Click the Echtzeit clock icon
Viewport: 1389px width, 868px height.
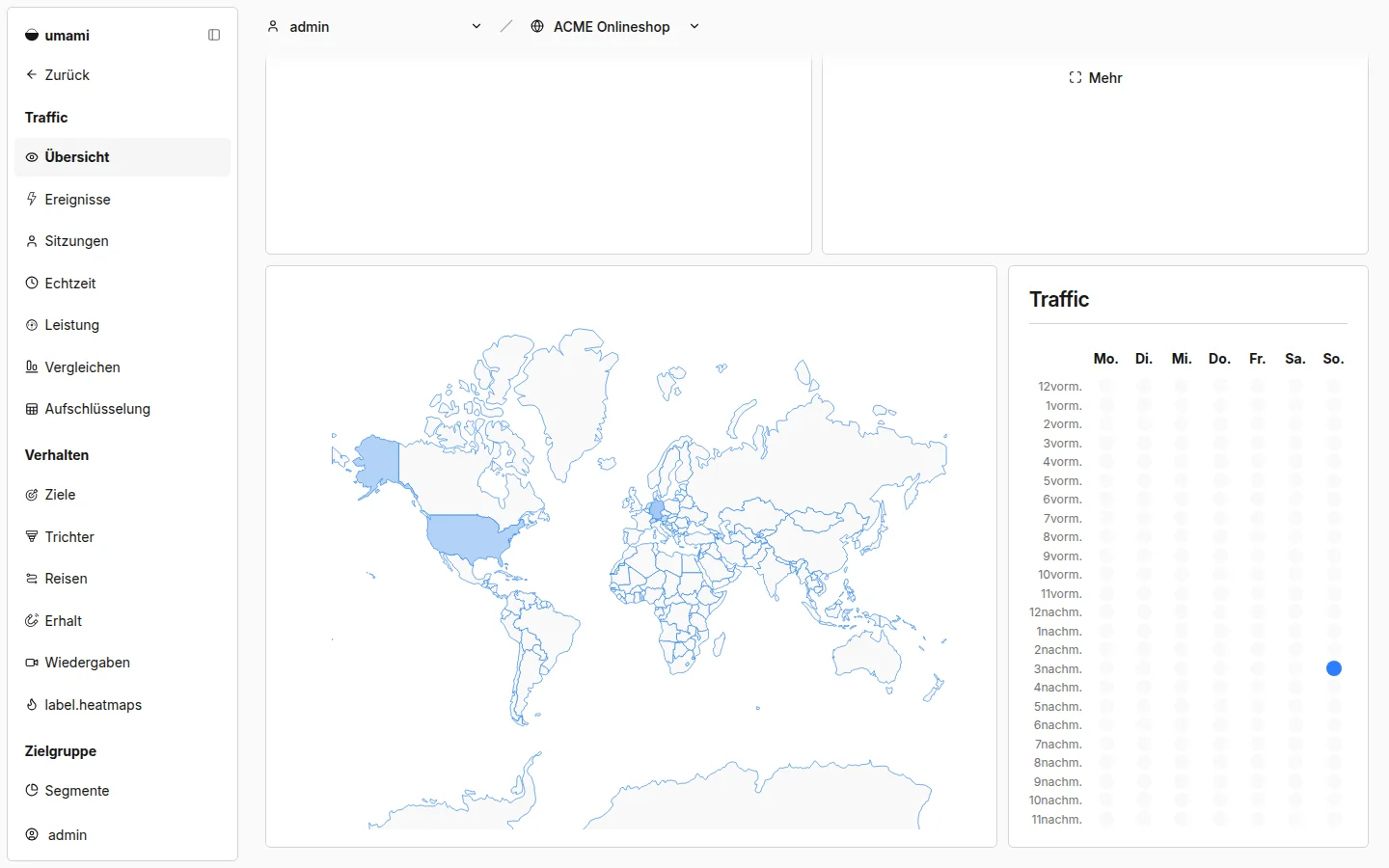coord(32,283)
